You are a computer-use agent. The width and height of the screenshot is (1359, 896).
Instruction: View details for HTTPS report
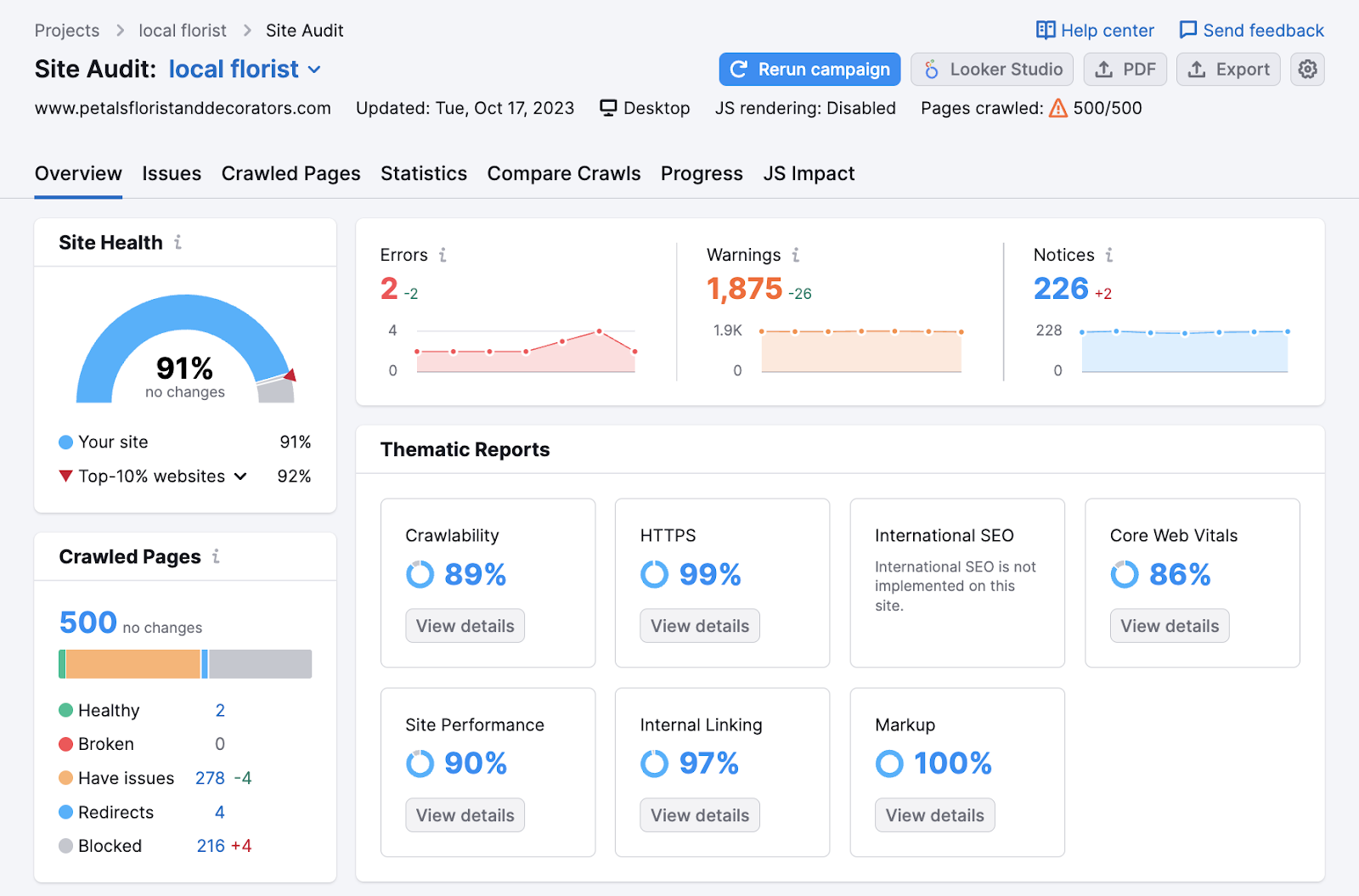click(700, 626)
